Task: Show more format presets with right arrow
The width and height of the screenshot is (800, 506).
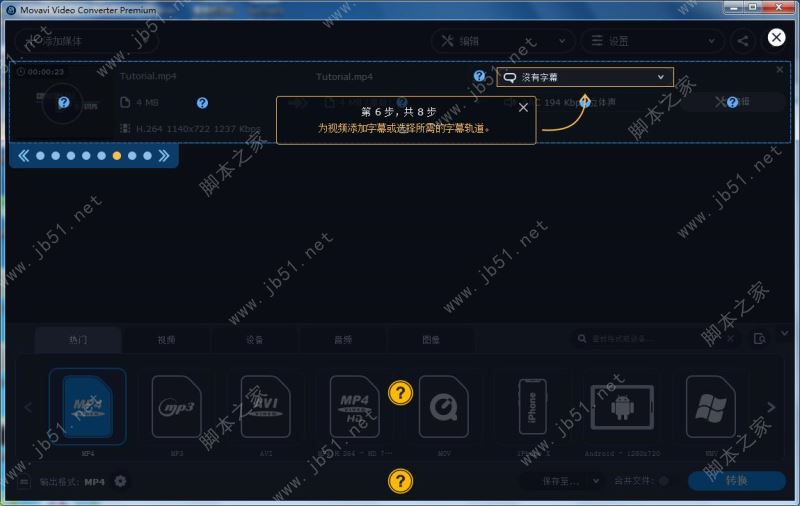Action: pos(771,407)
